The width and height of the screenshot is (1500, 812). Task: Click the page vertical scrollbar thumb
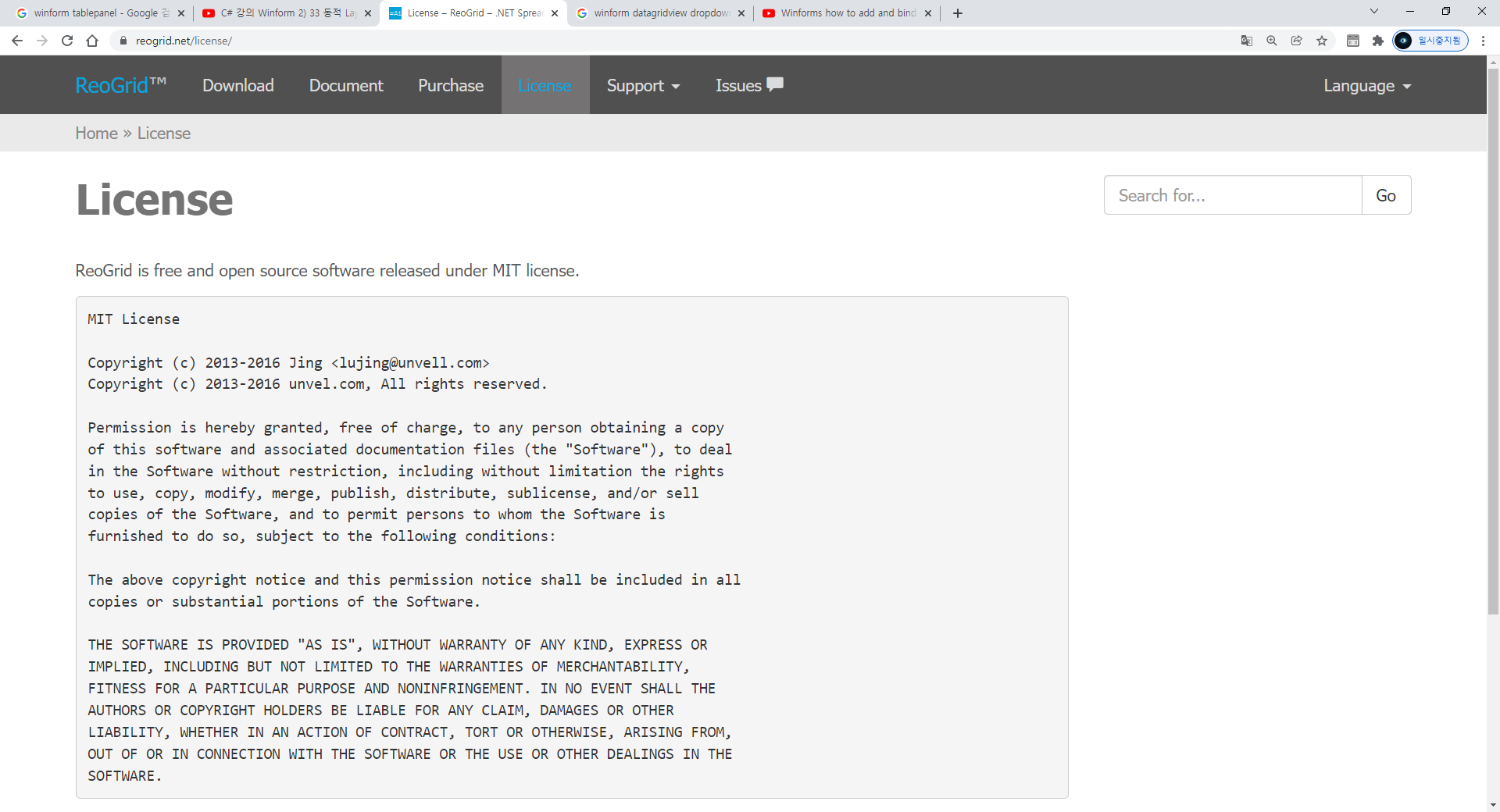click(1493, 341)
